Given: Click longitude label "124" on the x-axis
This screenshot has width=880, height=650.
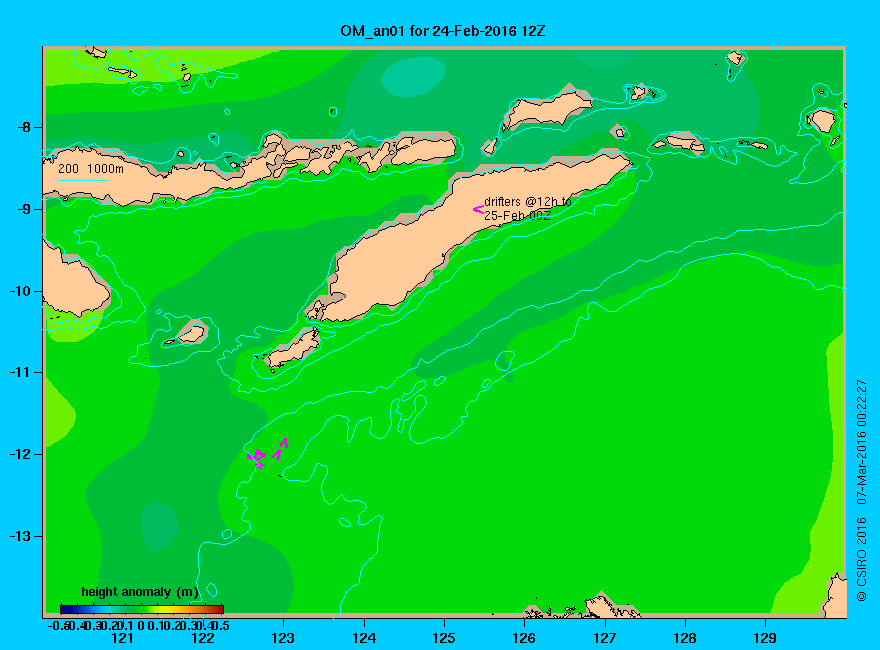Looking at the screenshot, I should pyautogui.click(x=364, y=638).
